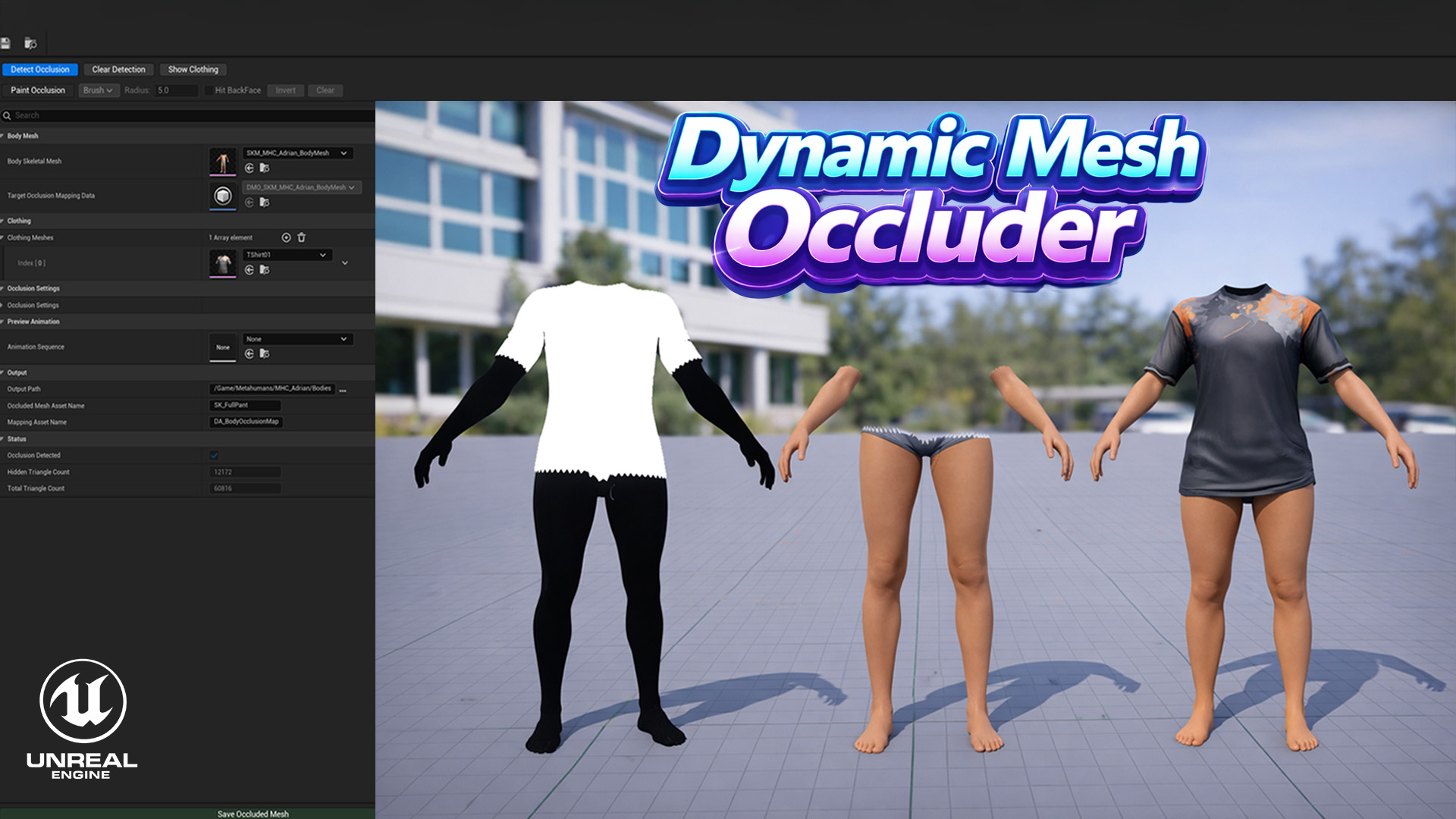Viewport: 1456px width, 819px height.
Task: Enable the Hit BackFace checkbox
Action: (x=208, y=90)
